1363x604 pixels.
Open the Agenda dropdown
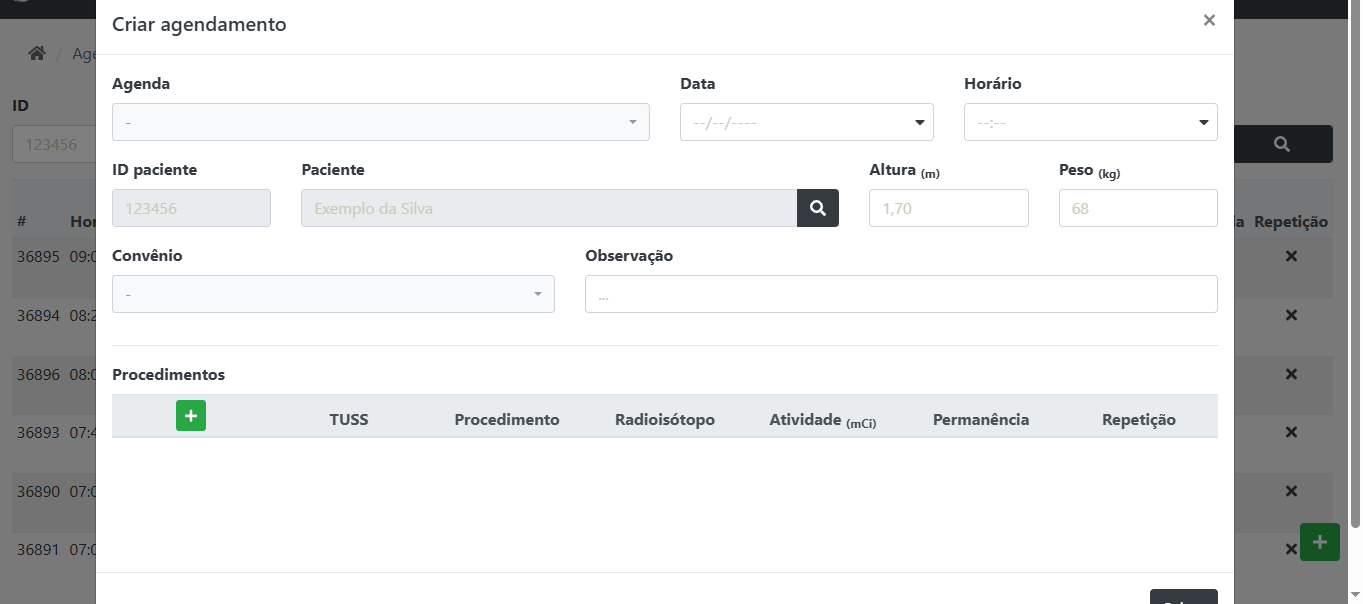(x=380, y=122)
